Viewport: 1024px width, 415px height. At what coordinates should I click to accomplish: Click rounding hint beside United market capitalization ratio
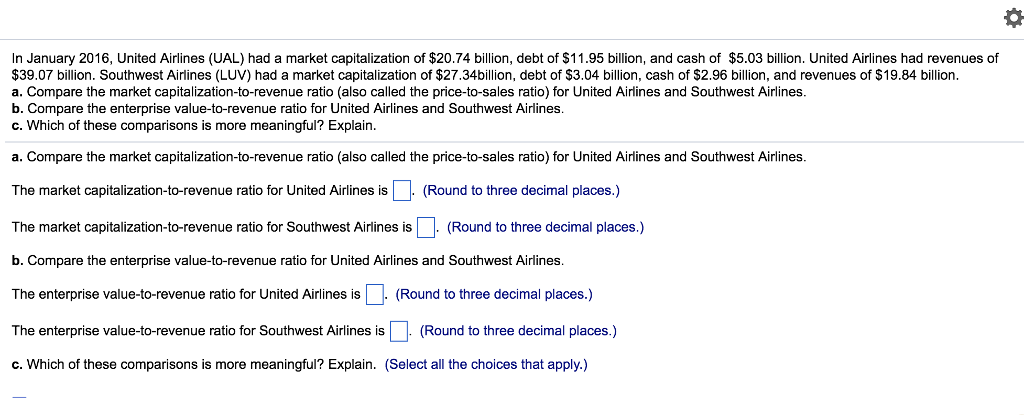pos(521,190)
